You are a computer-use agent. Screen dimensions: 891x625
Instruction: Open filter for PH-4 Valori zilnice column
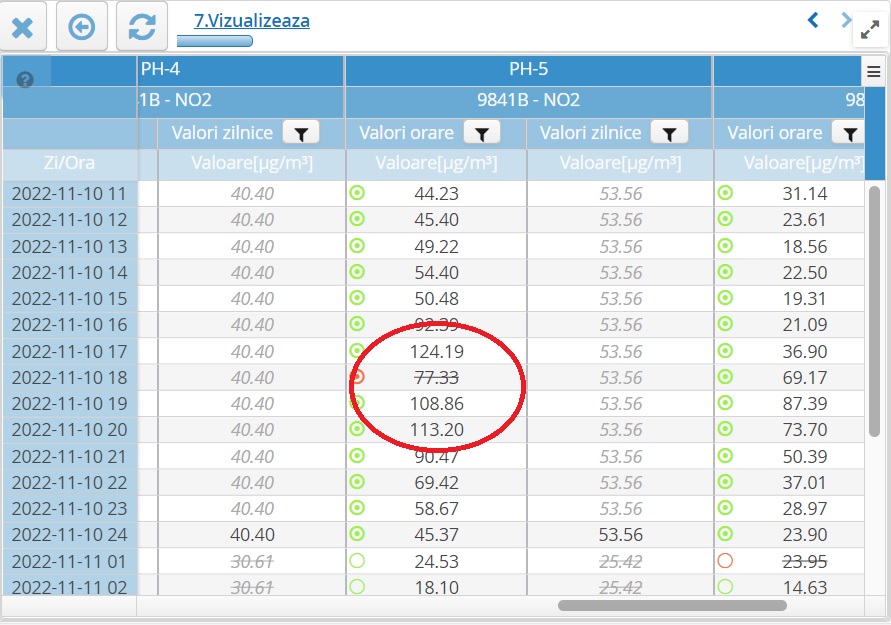[300, 133]
